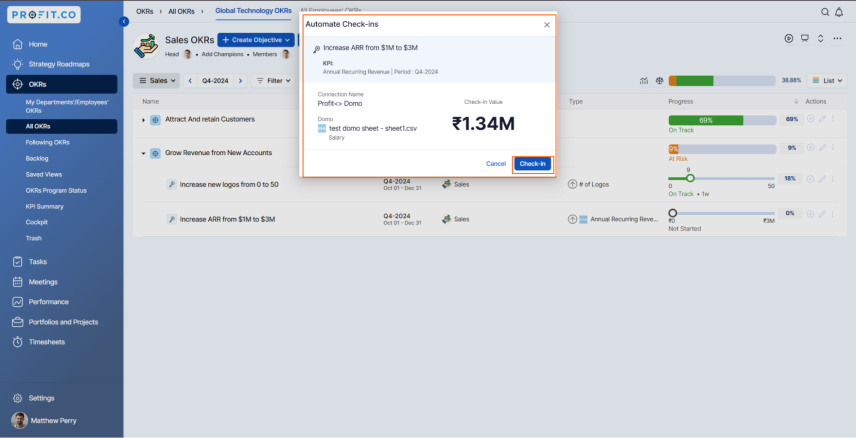The height and width of the screenshot is (438, 856).
Task: Click check-in plus icon for Grow Revenue row
Action: click(x=811, y=147)
